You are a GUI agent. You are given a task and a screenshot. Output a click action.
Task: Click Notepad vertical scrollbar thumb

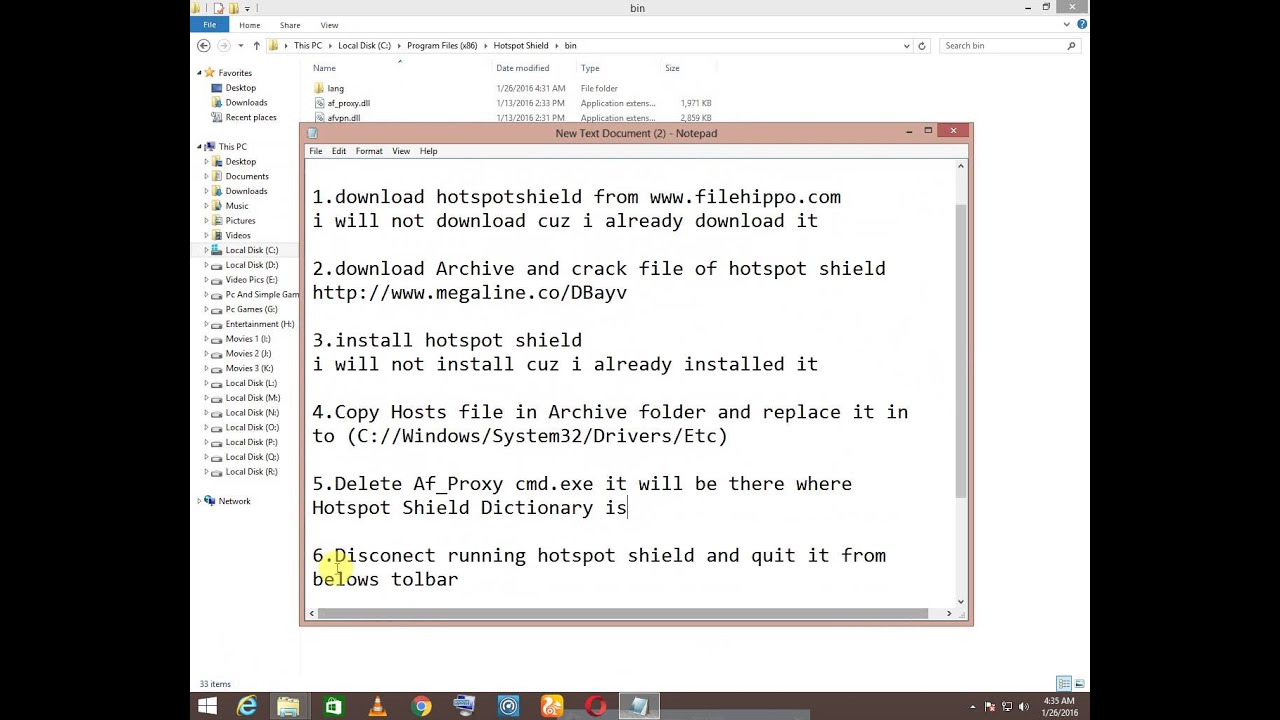tap(961, 350)
